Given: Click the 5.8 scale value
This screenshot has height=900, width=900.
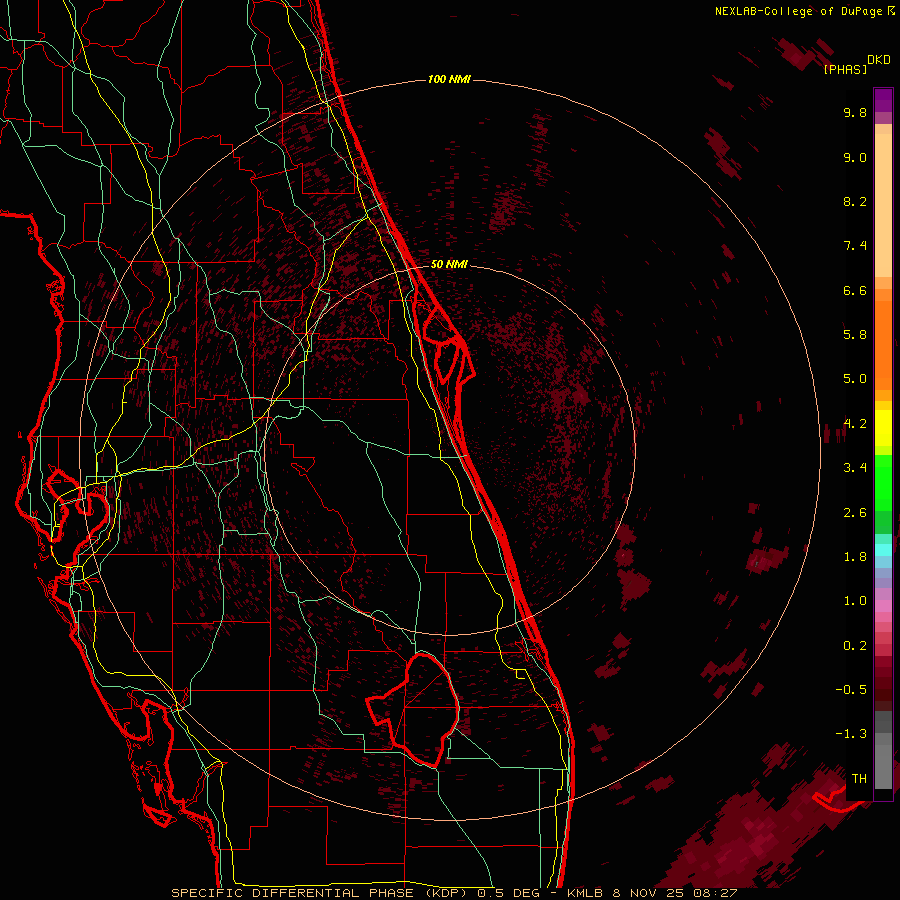Looking at the screenshot, I should [855, 335].
